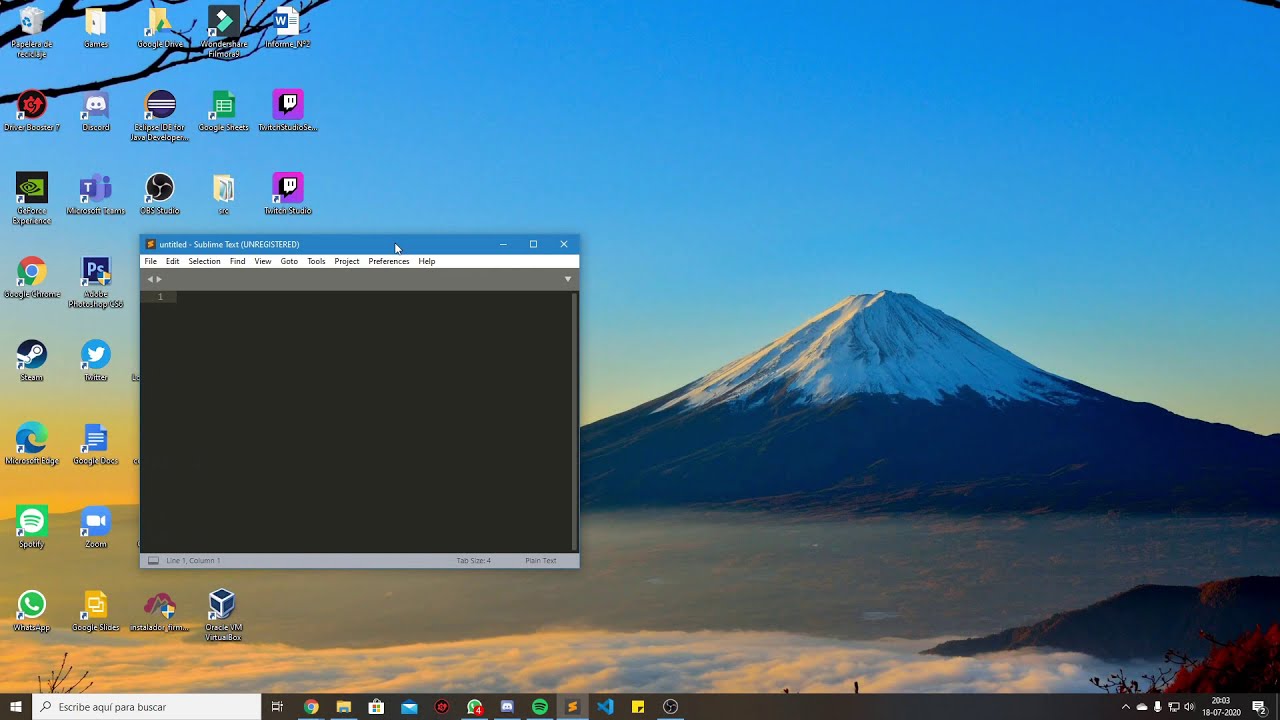Select the Eclipse IDE desktop shortcut

(x=160, y=116)
